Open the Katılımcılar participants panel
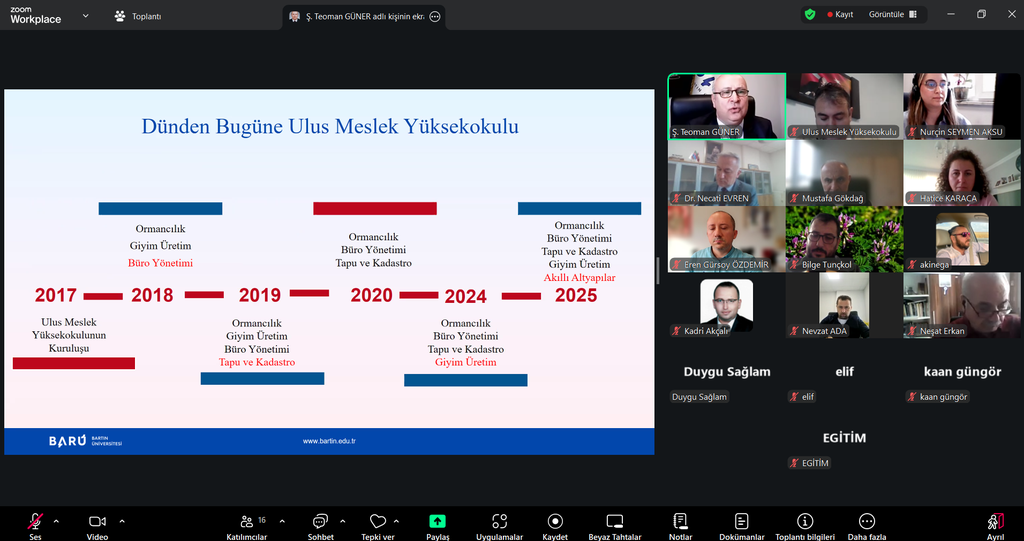The width and height of the screenshot is (1024, 541). tap(246, 522)
